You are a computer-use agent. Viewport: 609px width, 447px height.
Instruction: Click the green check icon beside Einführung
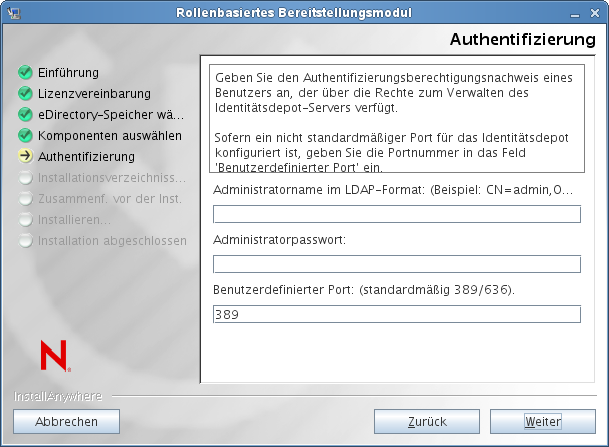25,72
